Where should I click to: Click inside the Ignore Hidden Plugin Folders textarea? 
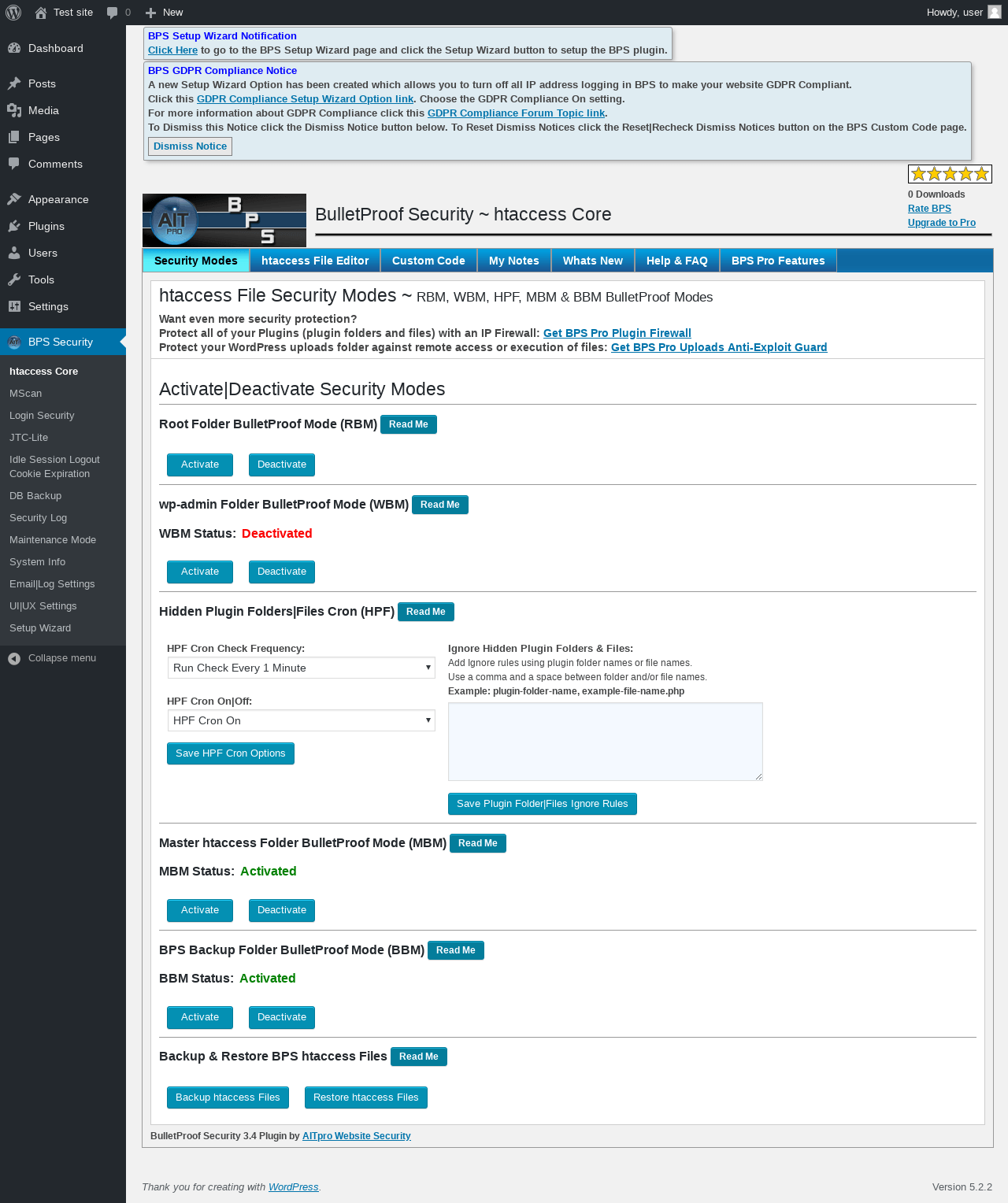tap(606, 742)
